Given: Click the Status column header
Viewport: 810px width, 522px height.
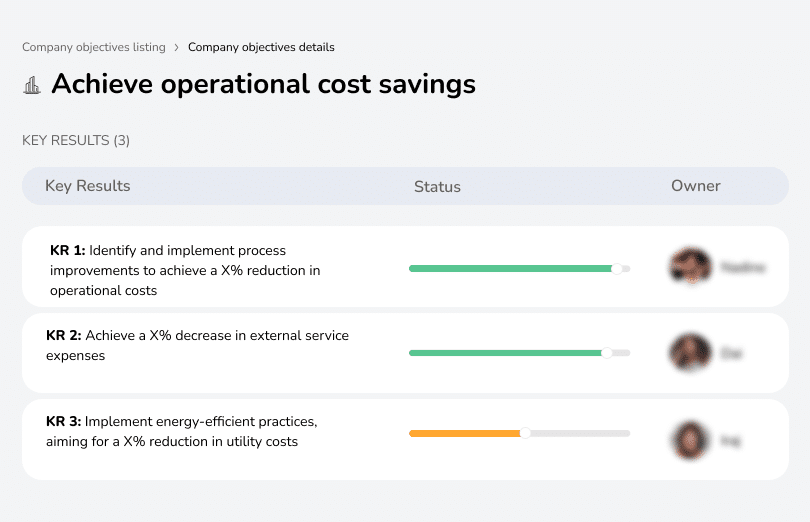Looking at the screenshot, I should 437,187.
